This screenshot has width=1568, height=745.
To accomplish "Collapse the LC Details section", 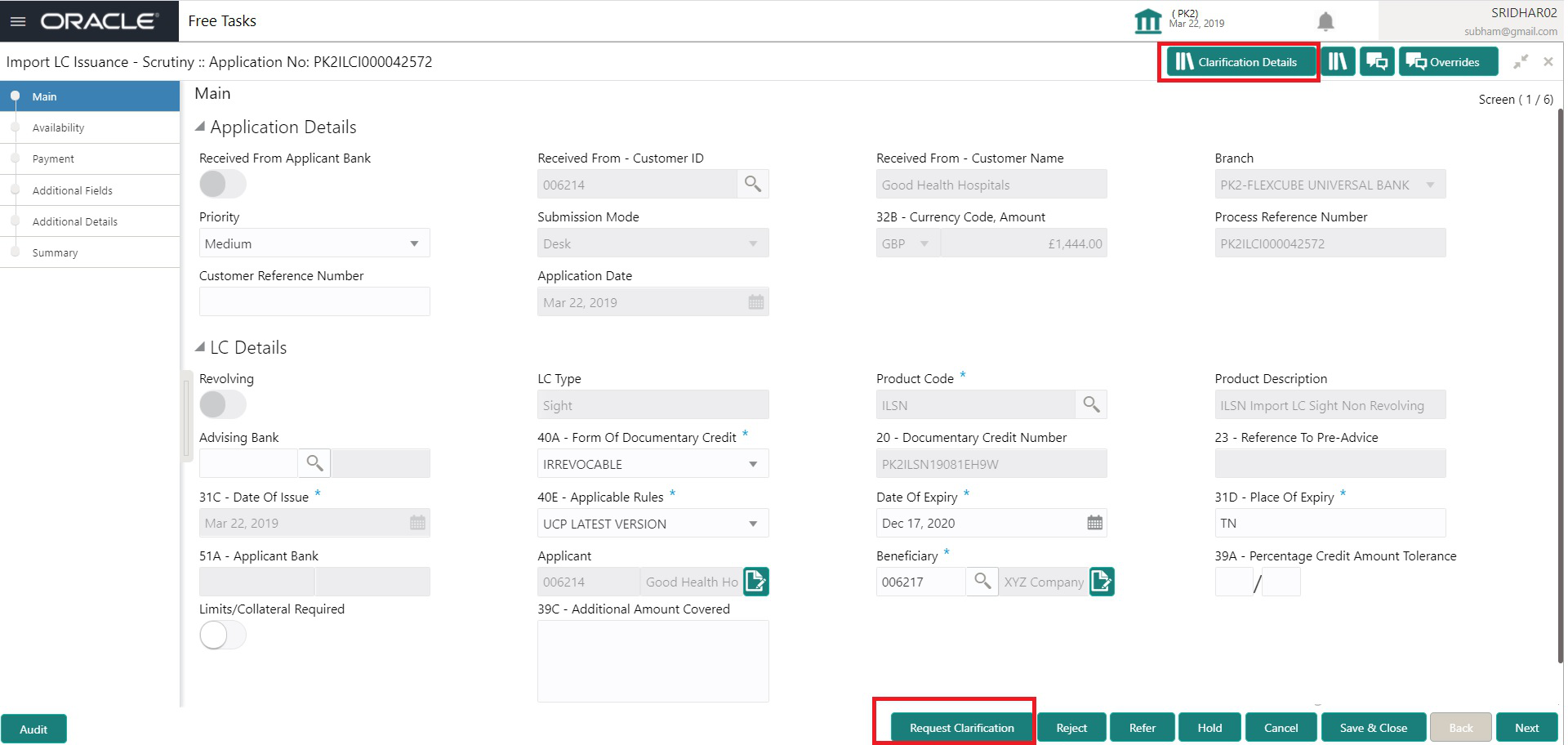I will [x=200, y=347].
